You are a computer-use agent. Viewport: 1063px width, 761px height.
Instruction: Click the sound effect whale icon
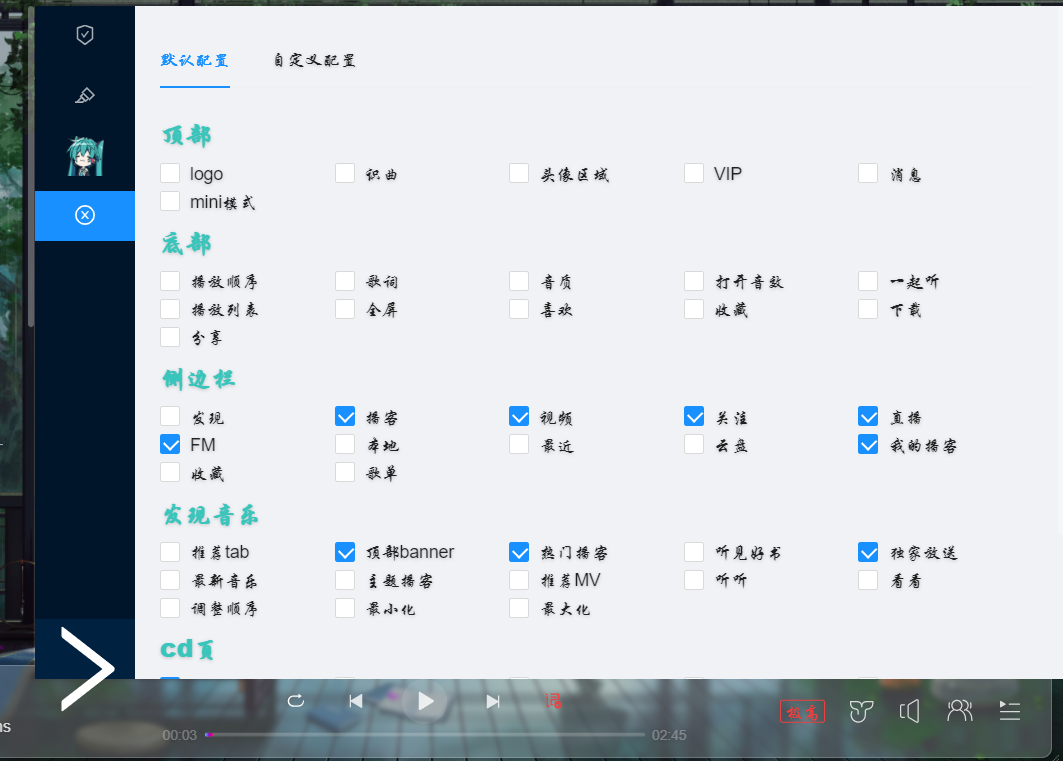tap(859, 711)
